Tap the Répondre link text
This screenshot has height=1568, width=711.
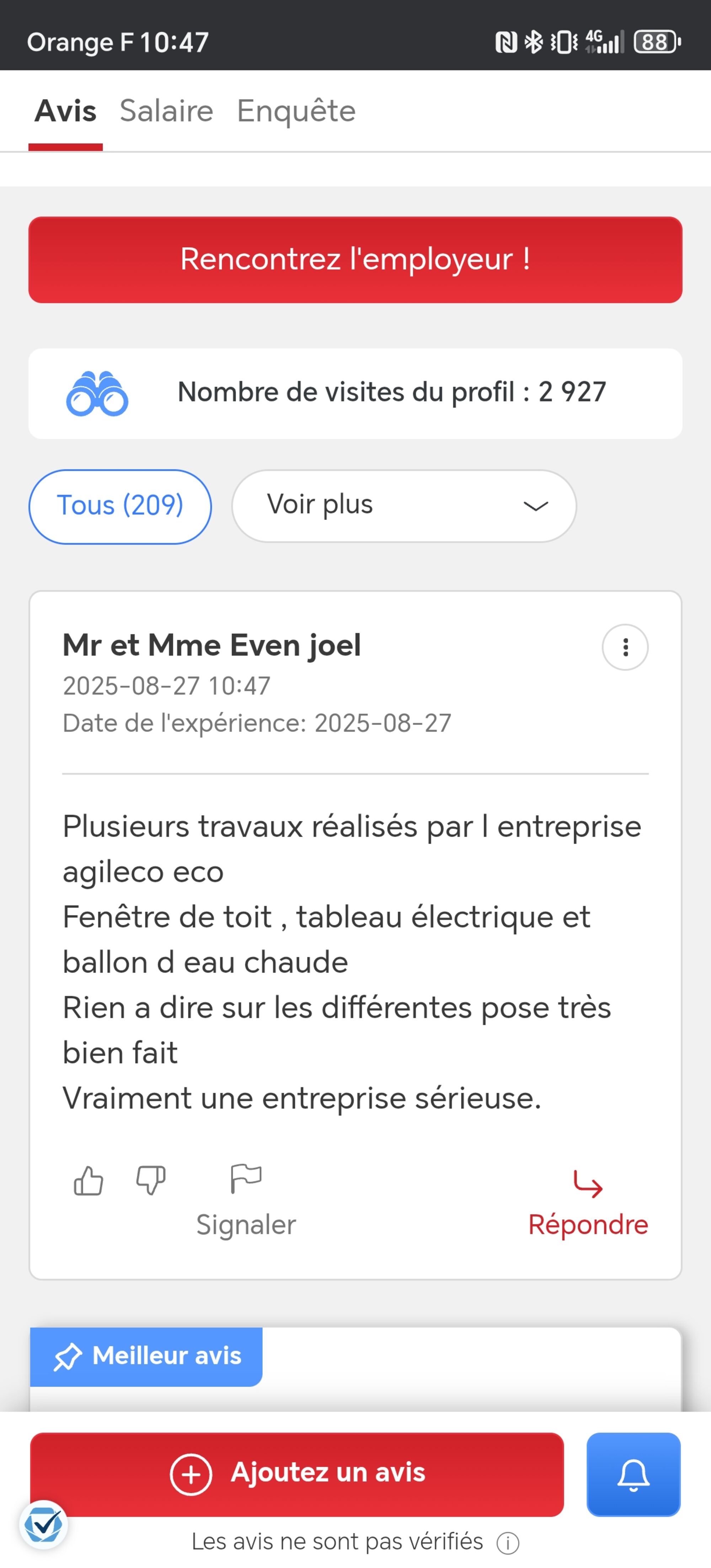[587, 1225]
